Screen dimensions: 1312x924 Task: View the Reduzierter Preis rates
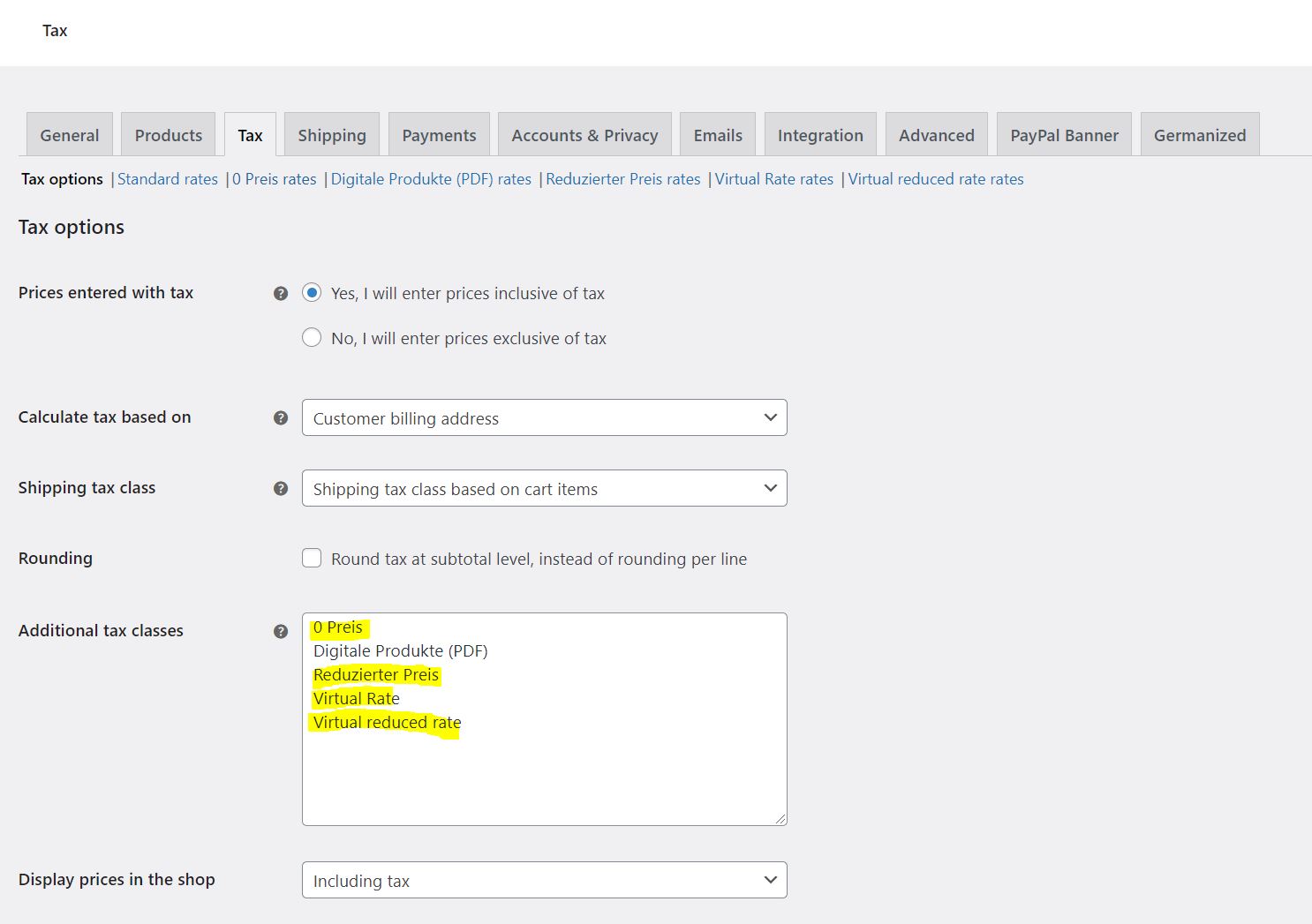coord(622,178)
